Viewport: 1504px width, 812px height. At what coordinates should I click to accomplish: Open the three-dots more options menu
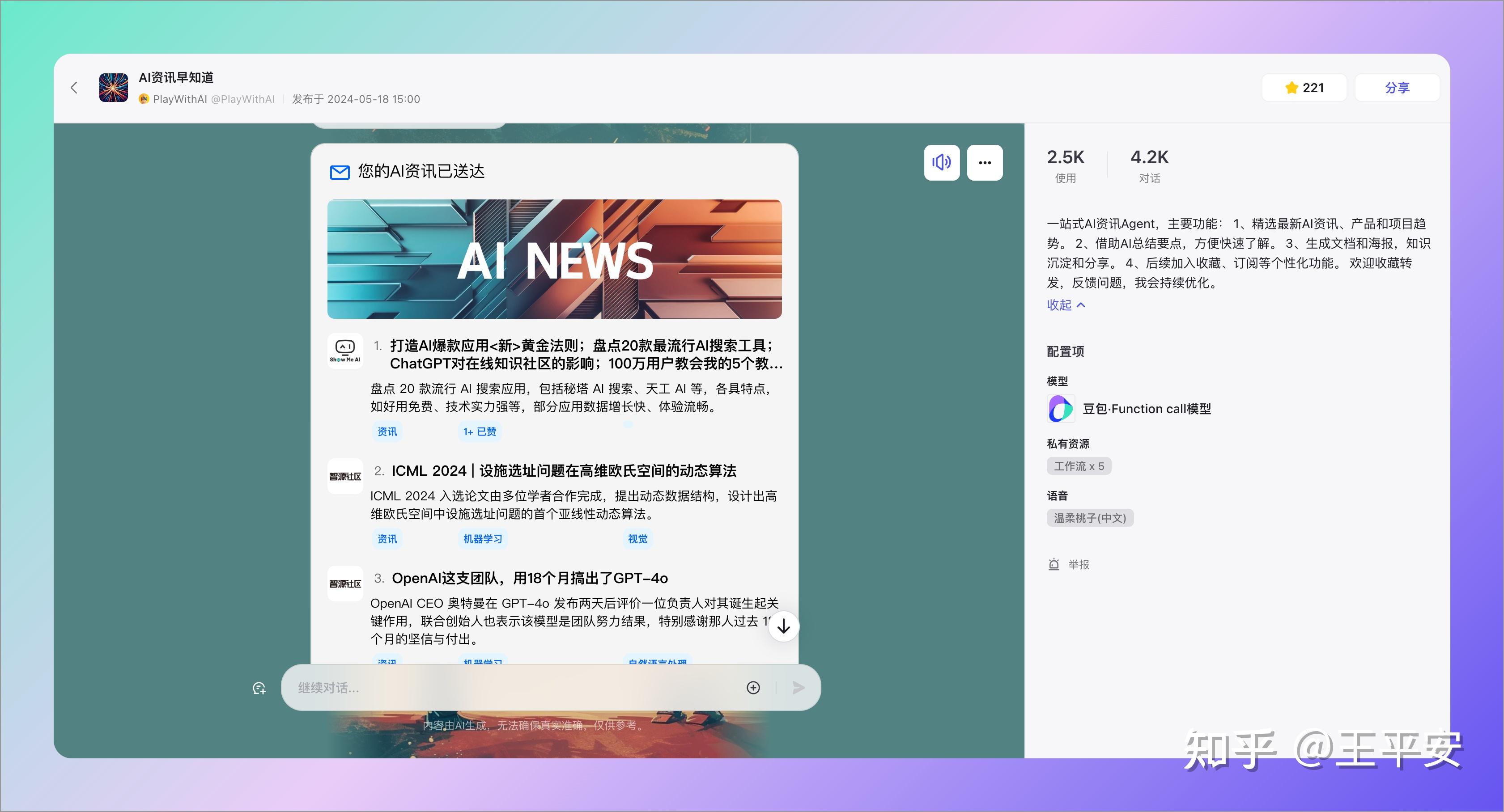click(x=985, y=162)
